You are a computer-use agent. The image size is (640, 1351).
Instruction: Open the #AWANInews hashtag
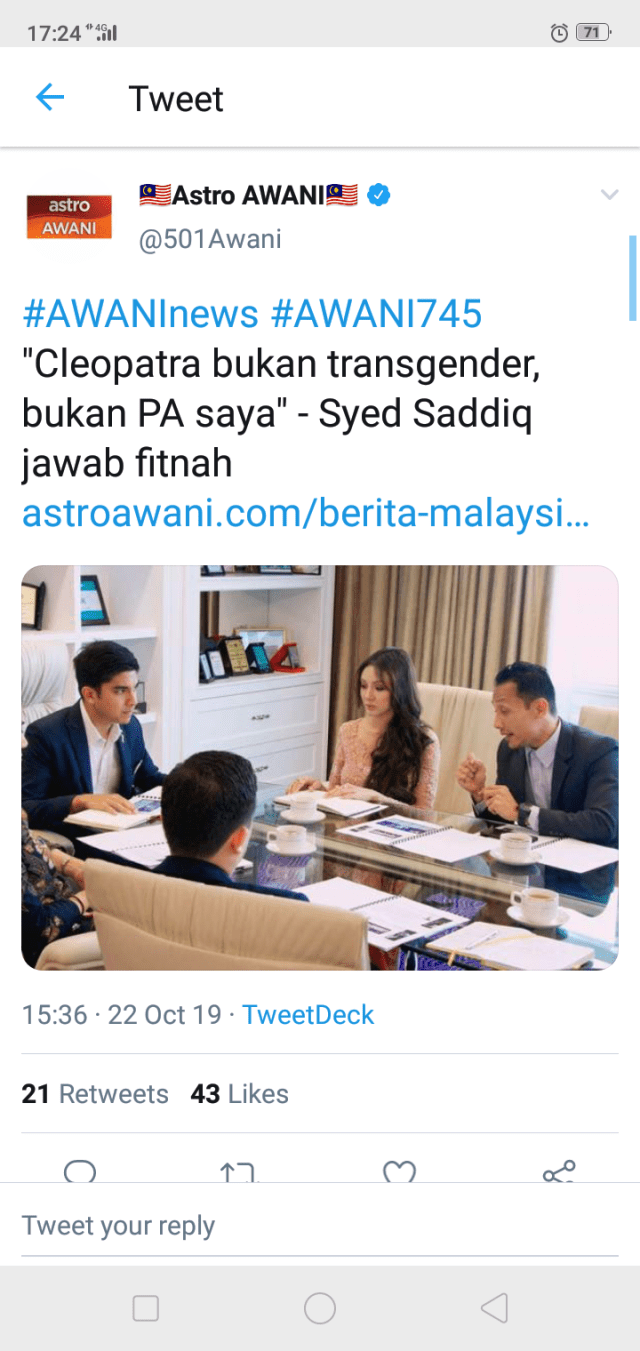[140, 314]
